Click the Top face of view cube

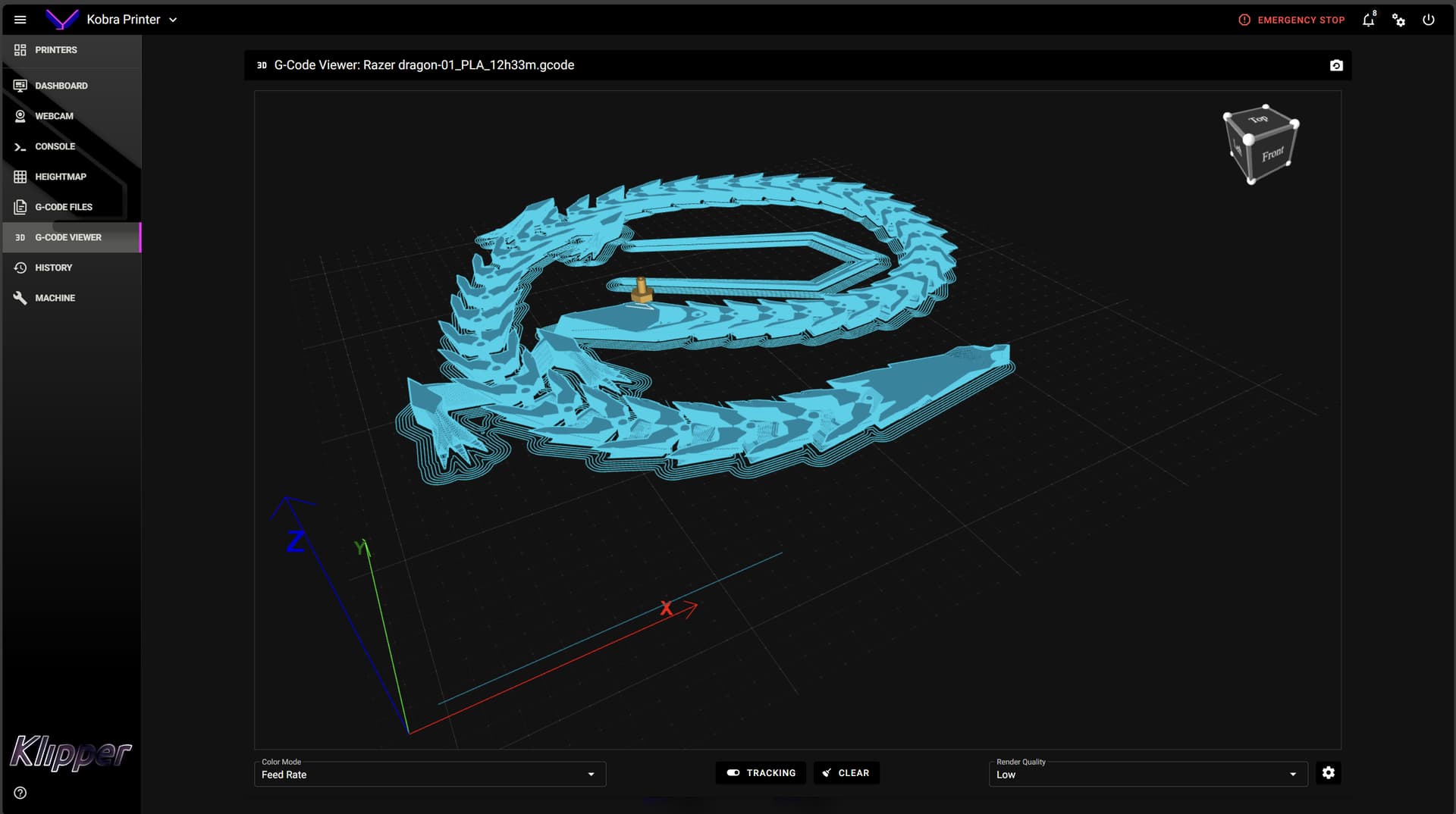click(x=1259, y=120)
